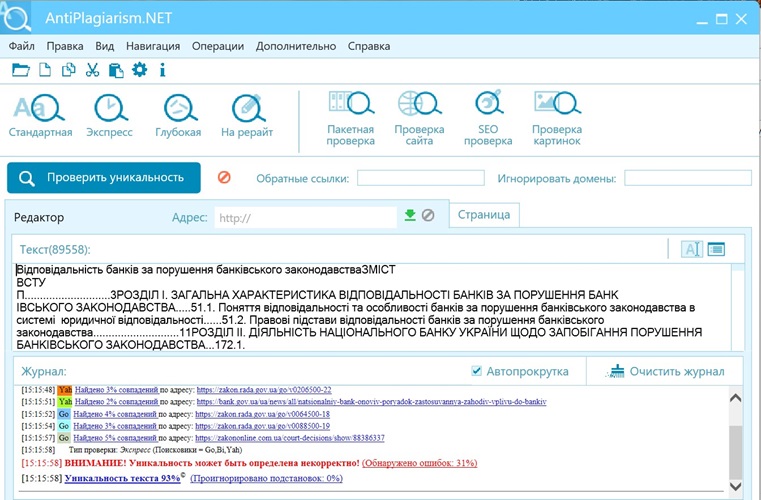Image resolution: width=761 pixels, height=500 pixels.
Task: Toggle Автопрокрутка checkbox
Action: 477,371
